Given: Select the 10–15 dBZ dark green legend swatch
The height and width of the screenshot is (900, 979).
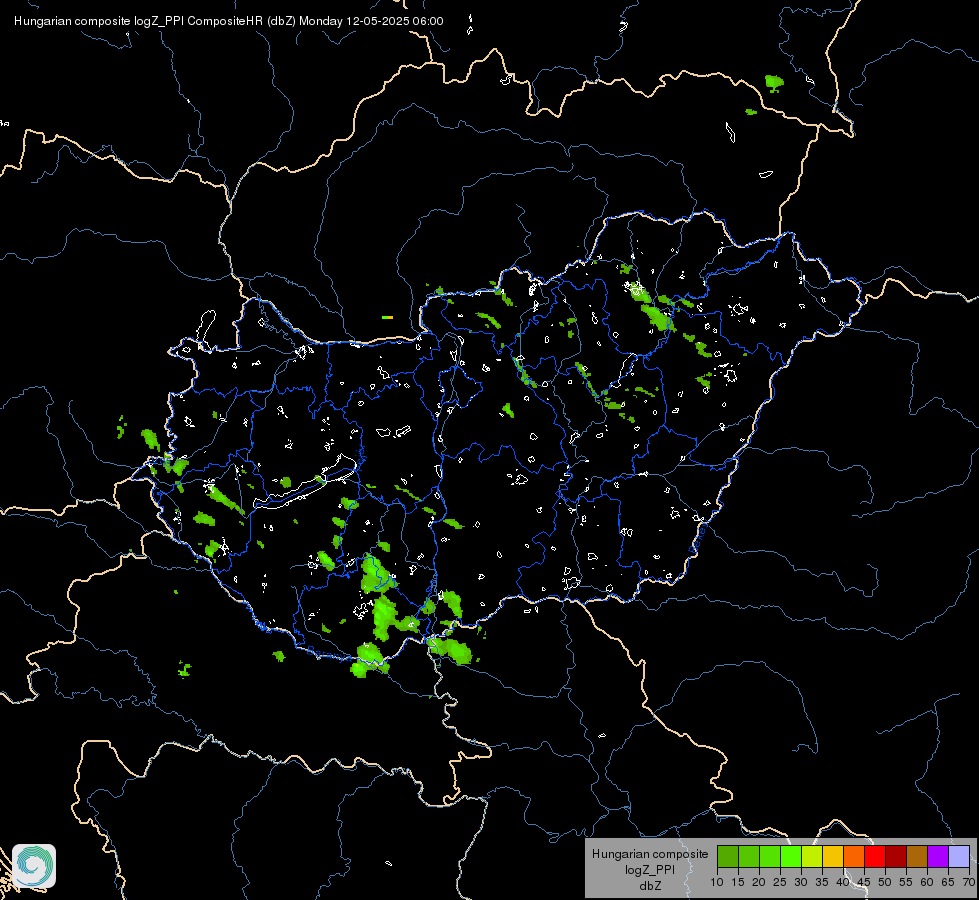Looking at the screenshot, I should (728, 856).
